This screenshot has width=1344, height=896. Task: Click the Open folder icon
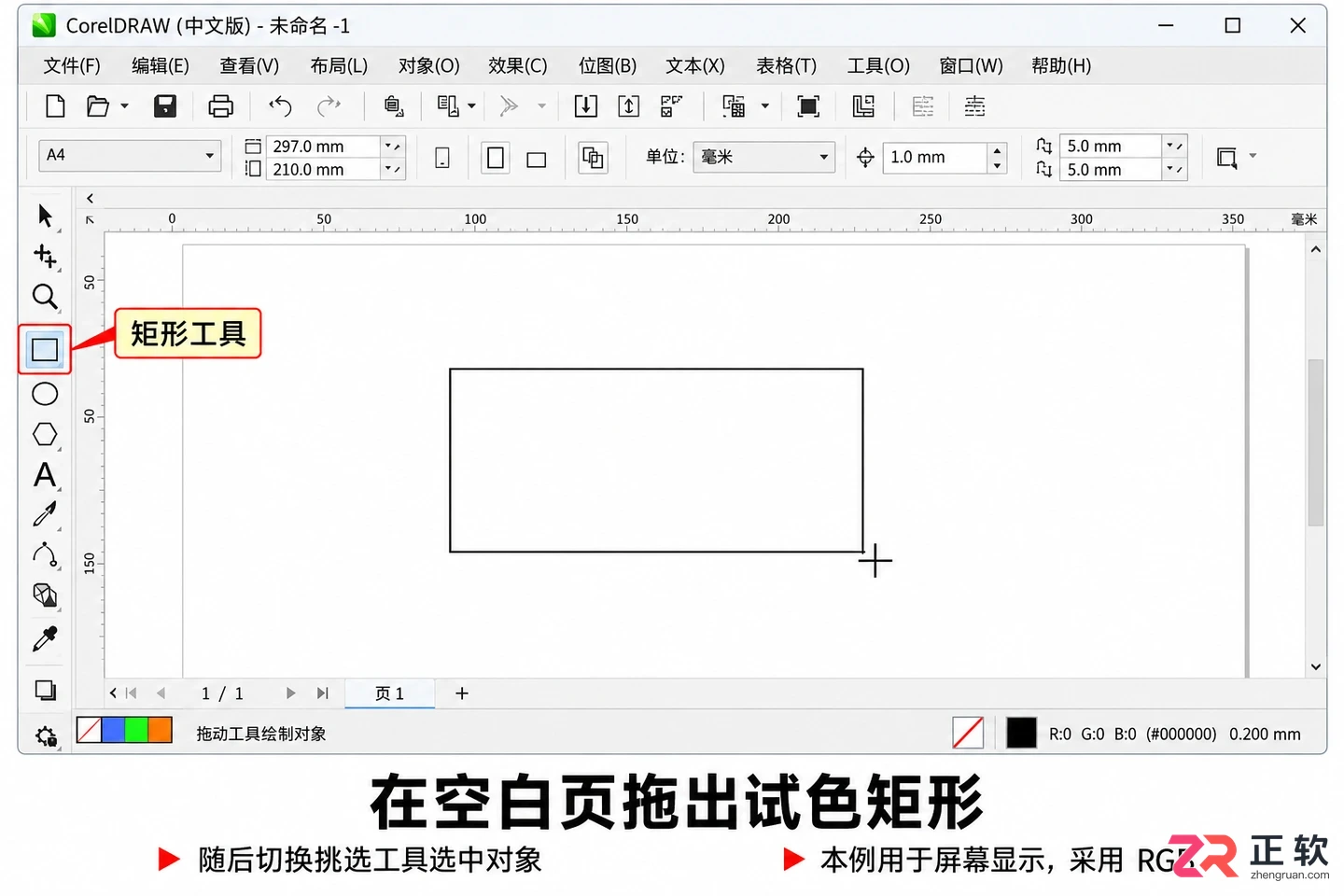pyautogui.click(x=97, y=106)
